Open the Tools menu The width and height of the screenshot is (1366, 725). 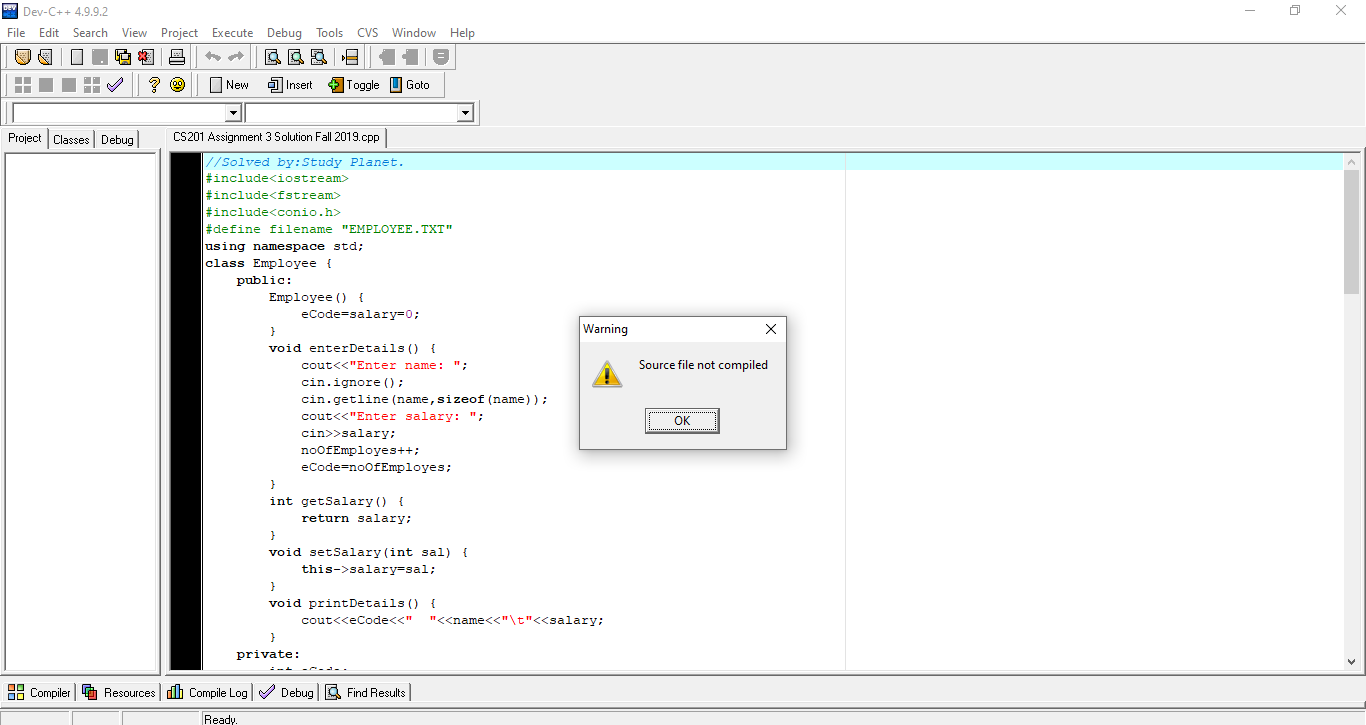(329, 33)
